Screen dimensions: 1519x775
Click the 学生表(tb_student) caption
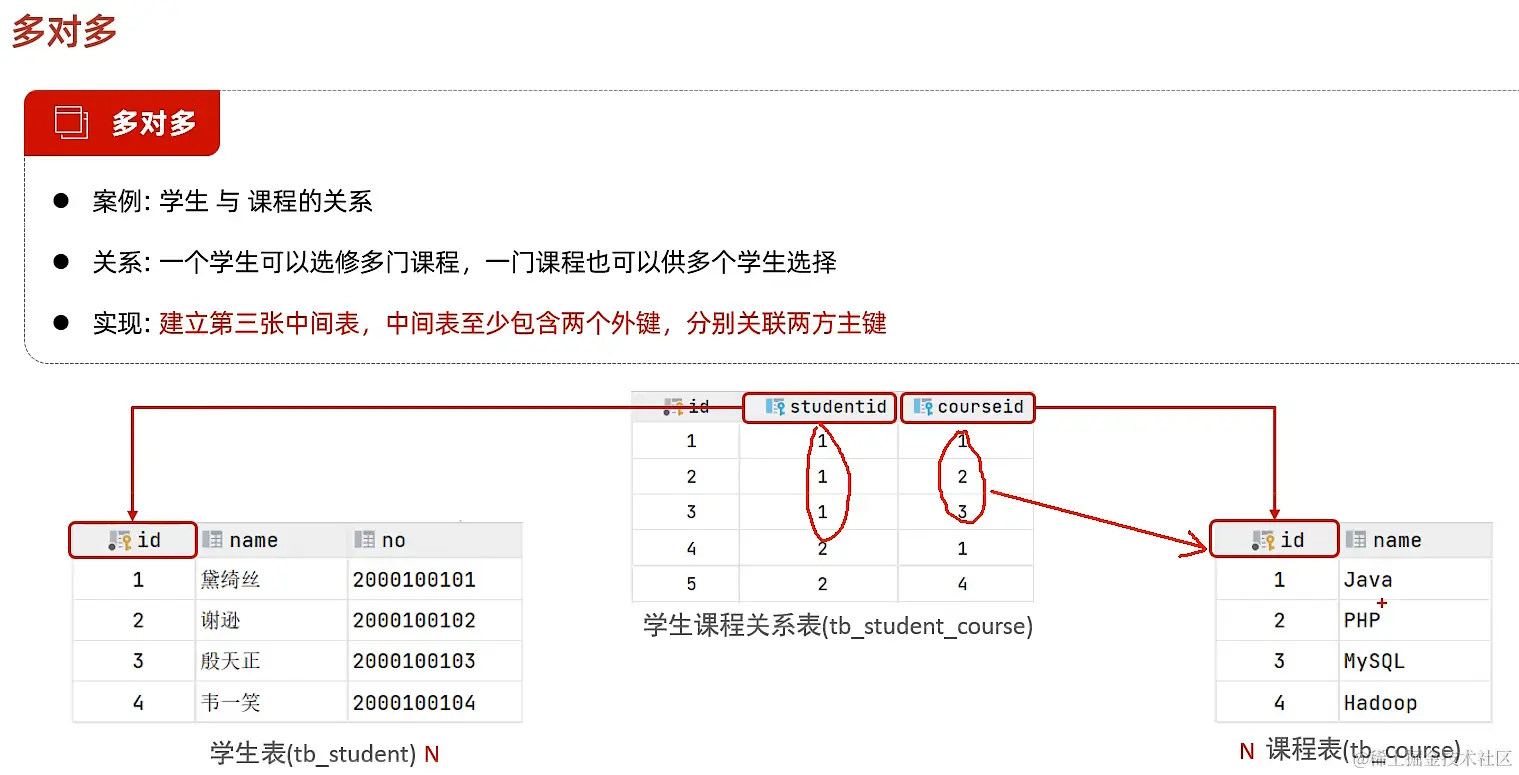313,754
